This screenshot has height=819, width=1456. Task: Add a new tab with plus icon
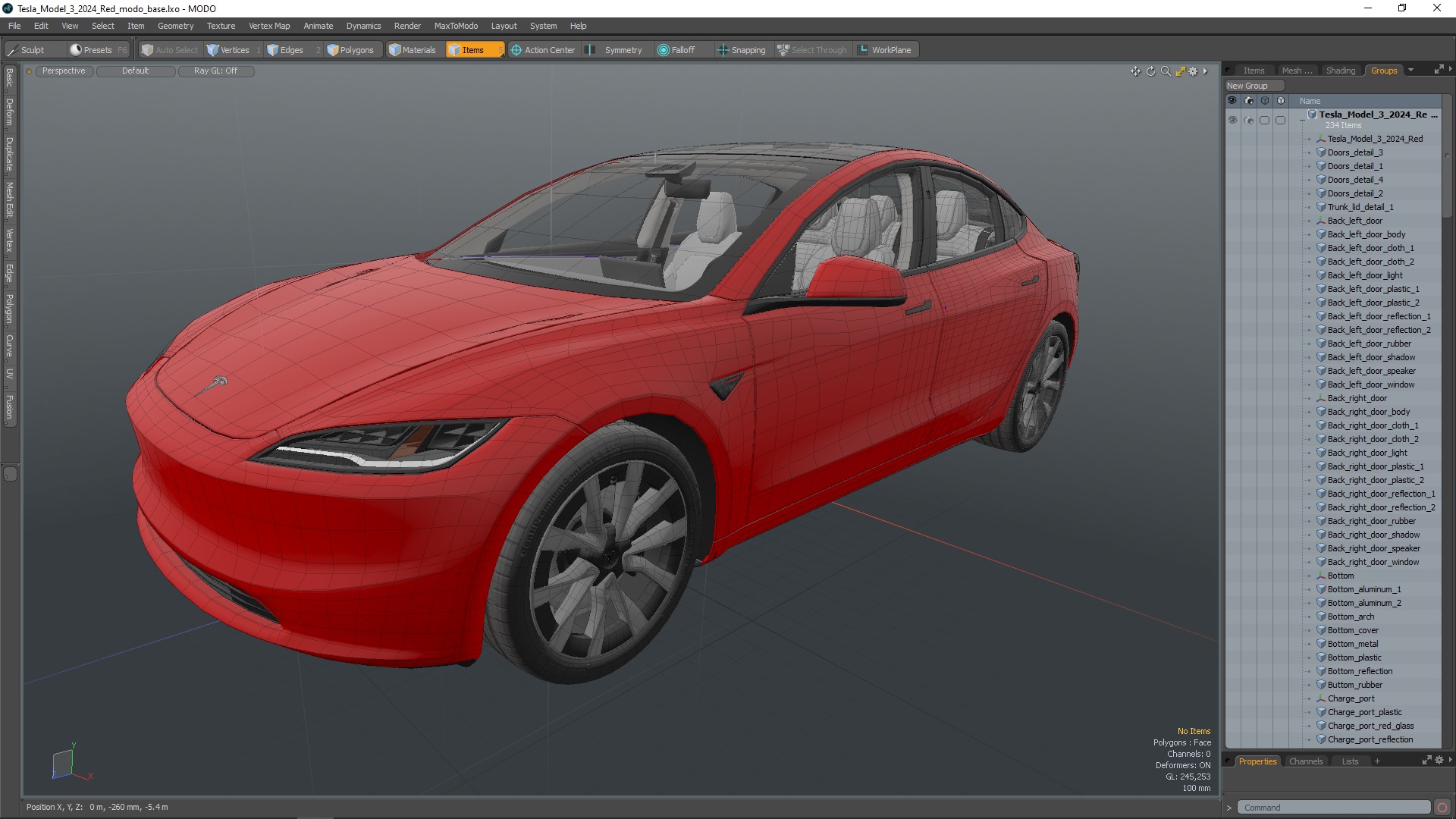(x=1377, y=761)
